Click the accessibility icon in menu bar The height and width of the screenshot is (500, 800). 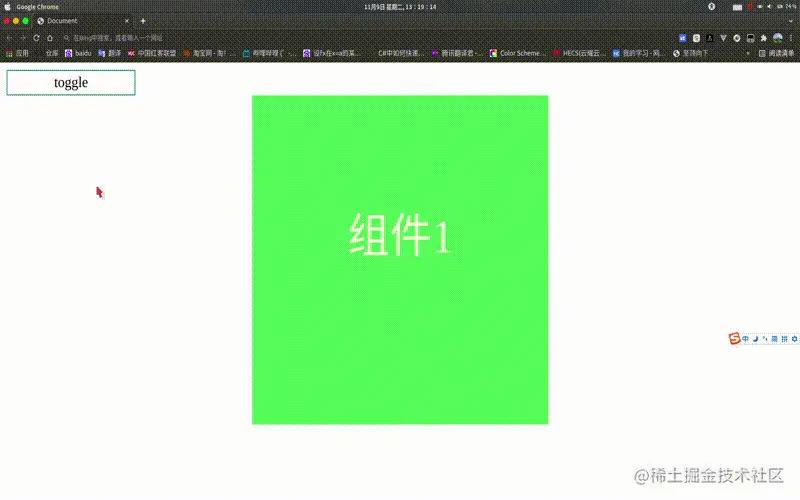point(712,7)
